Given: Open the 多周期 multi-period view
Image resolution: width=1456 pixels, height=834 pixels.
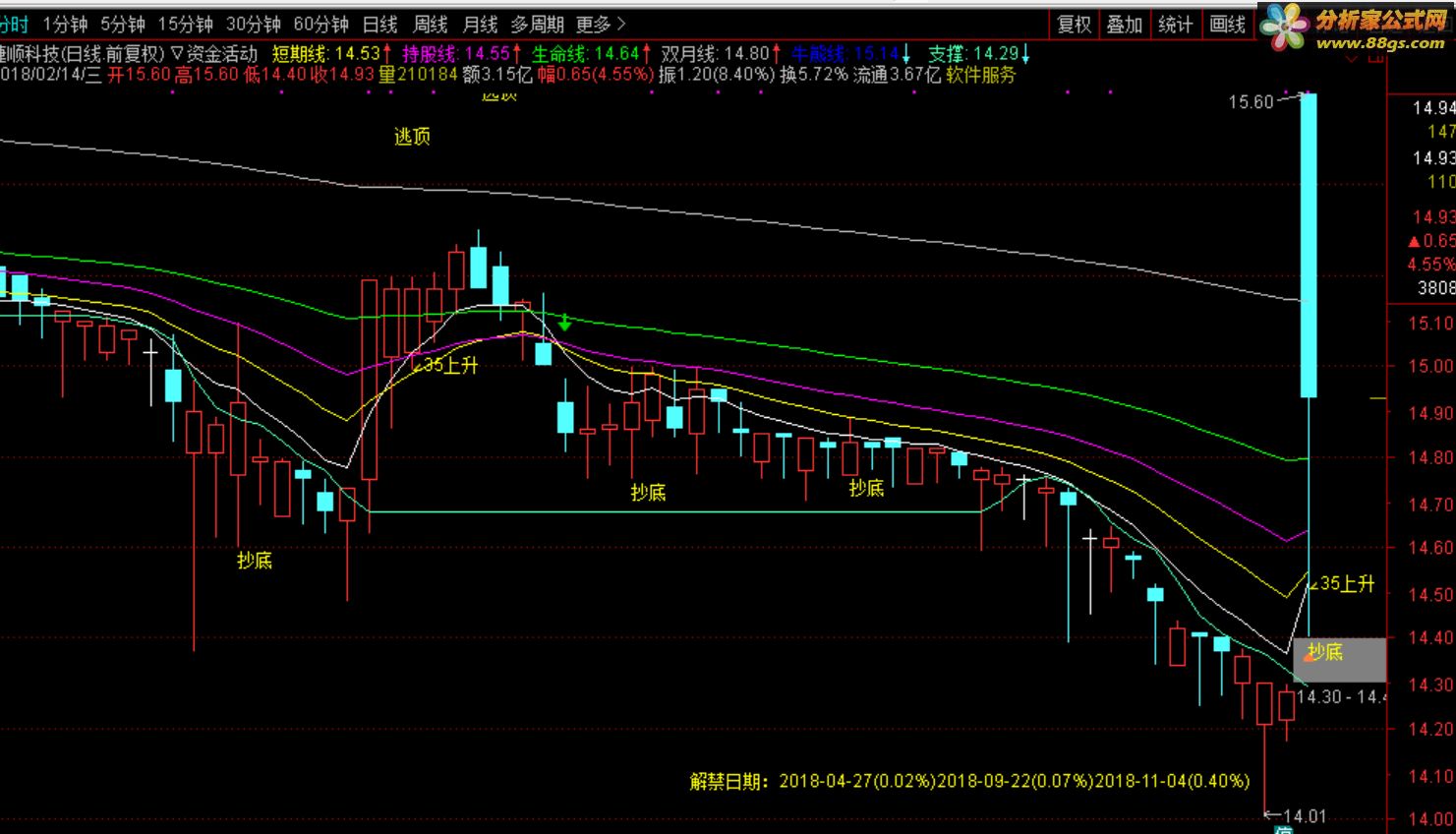Looking at the screenshot, I should click(x=538, y=25).
